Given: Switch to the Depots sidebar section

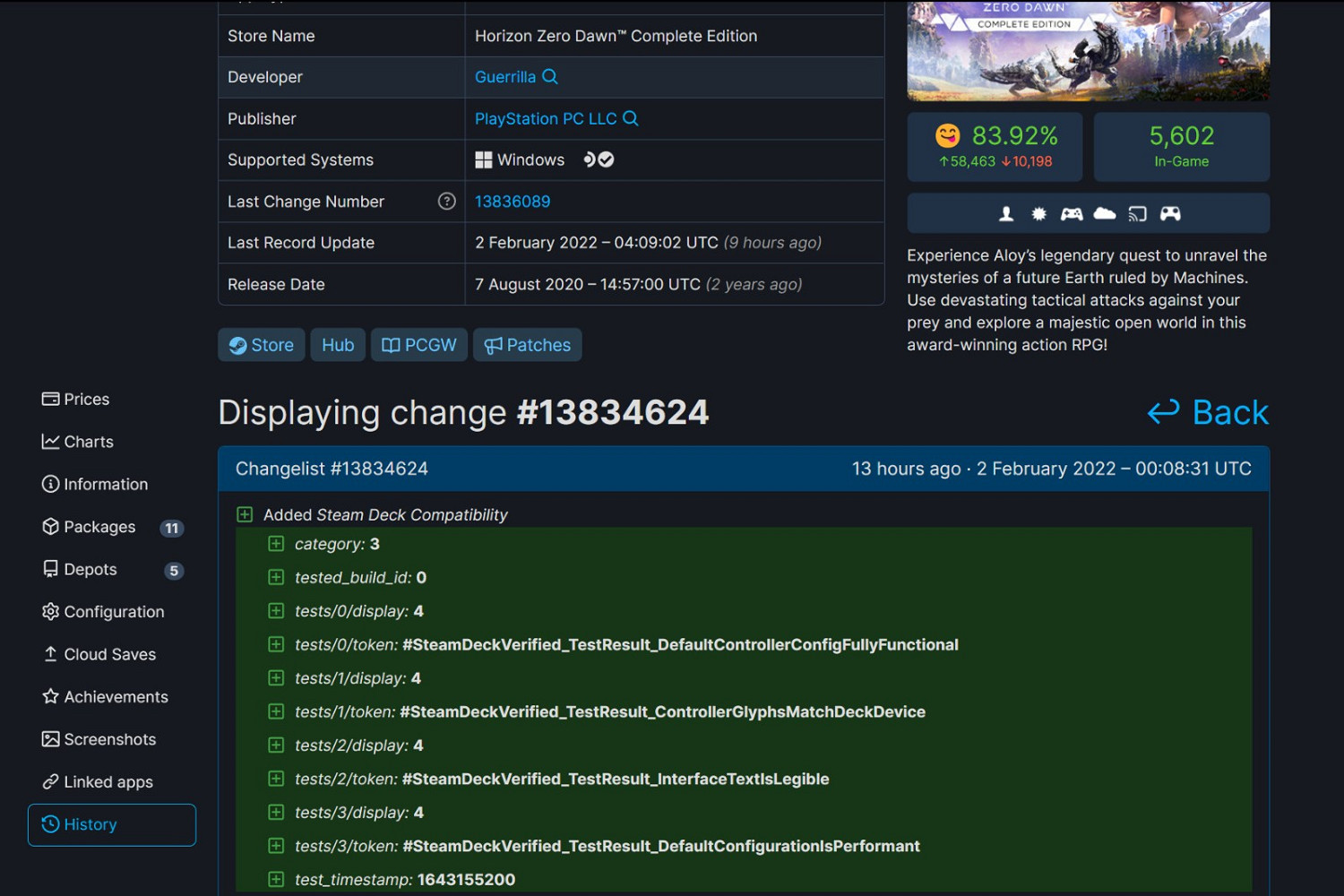Looking at the screenshot, I should 90,569.
